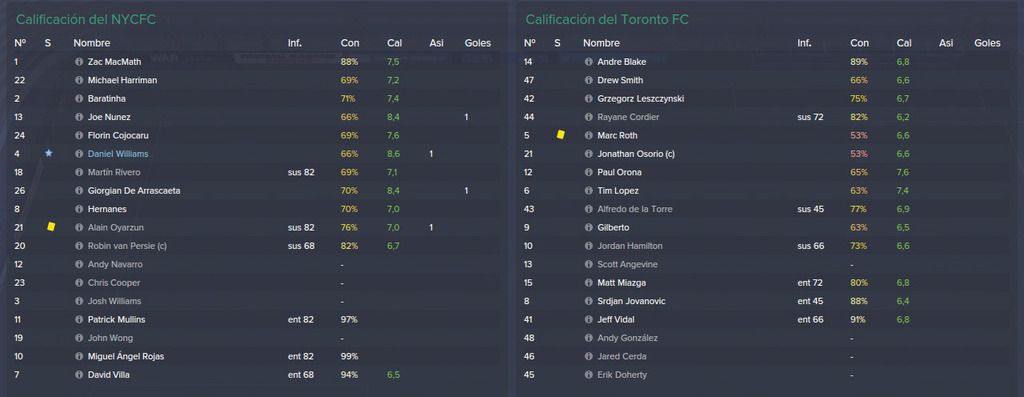Screen dimensions: 1024x397
Task: Open Daniel Williams player profile link
Action: (x=118, y=154)
